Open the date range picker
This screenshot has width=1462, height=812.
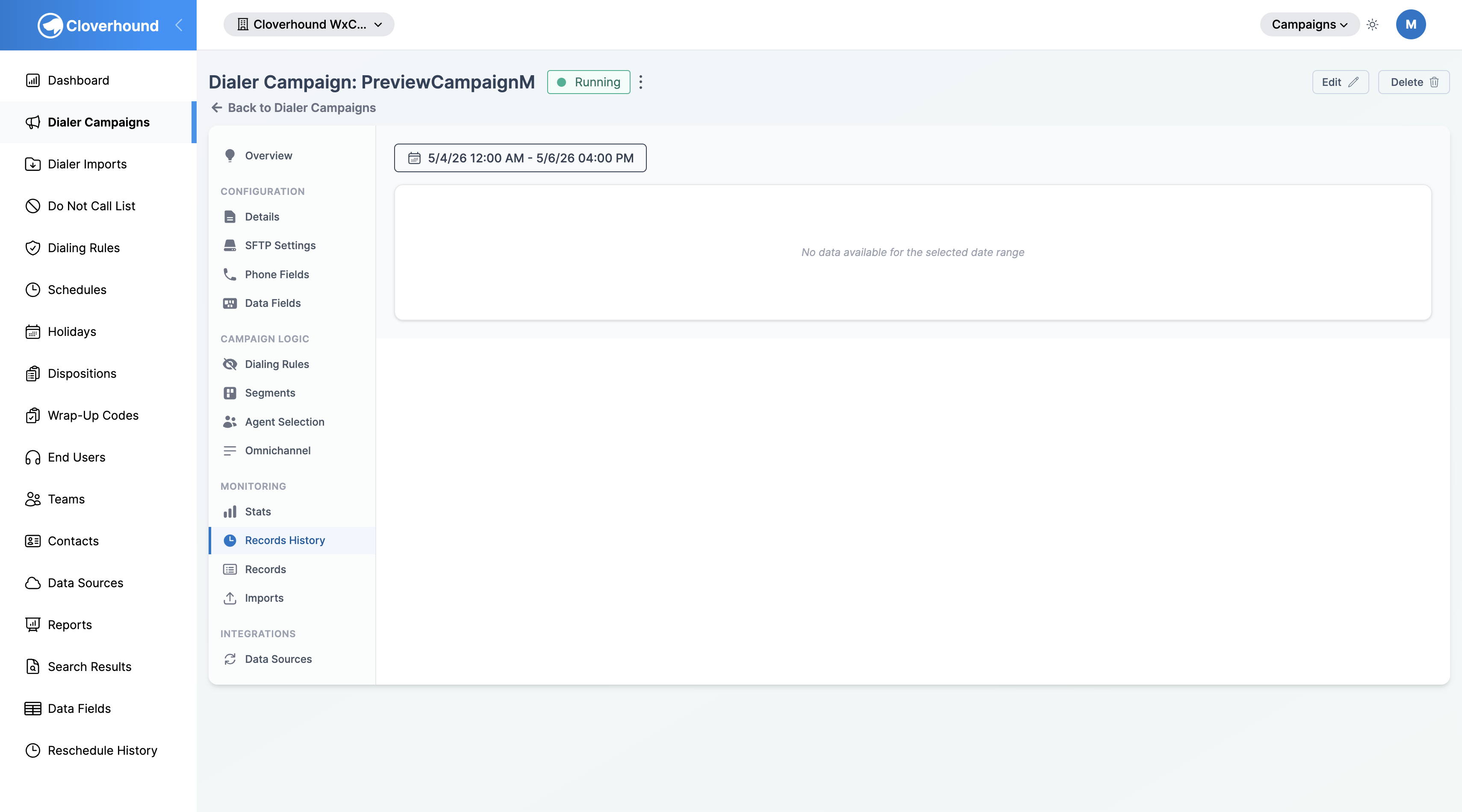tap(520, 158)
